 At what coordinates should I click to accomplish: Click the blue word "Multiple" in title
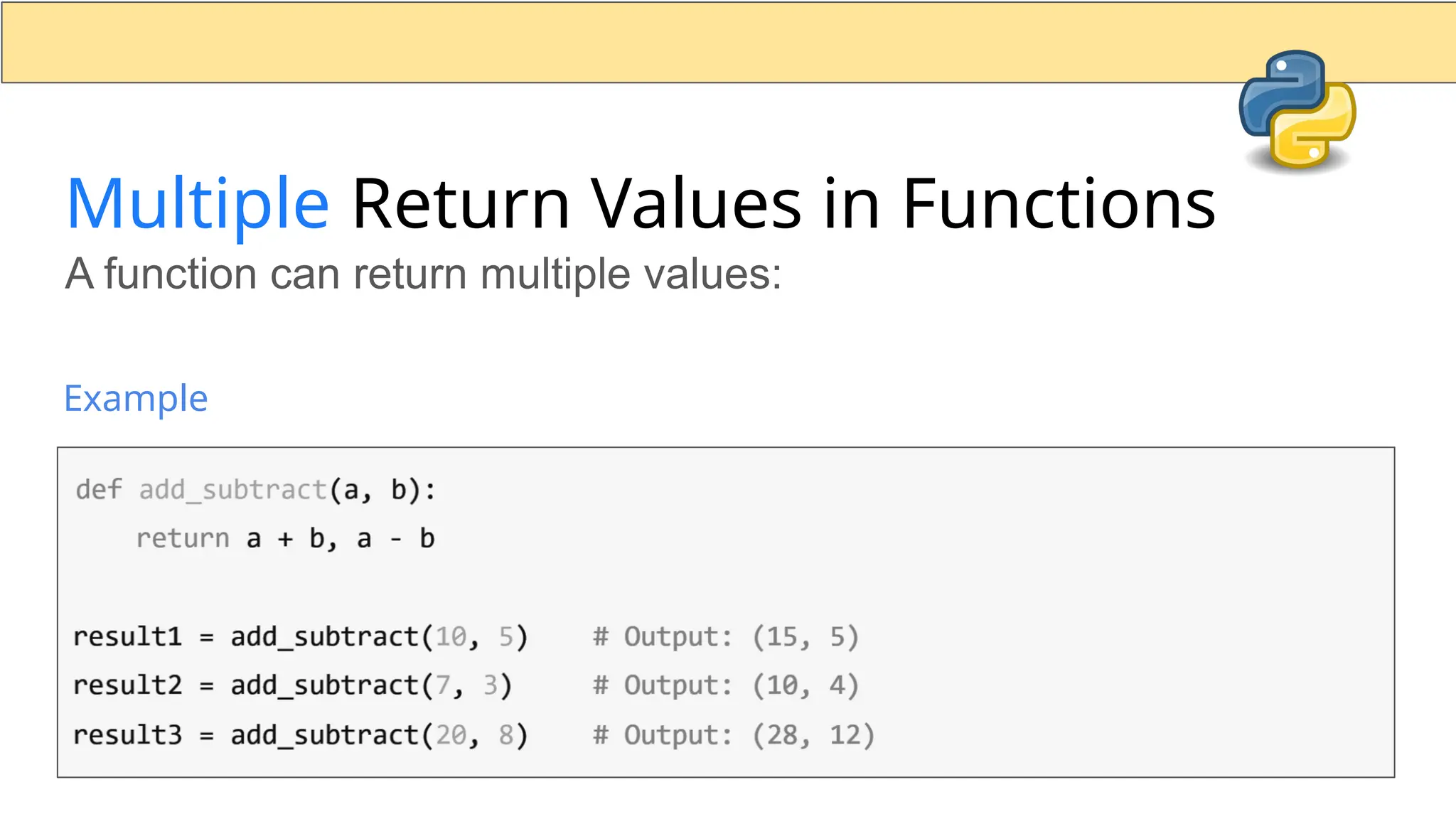point(198,205)
